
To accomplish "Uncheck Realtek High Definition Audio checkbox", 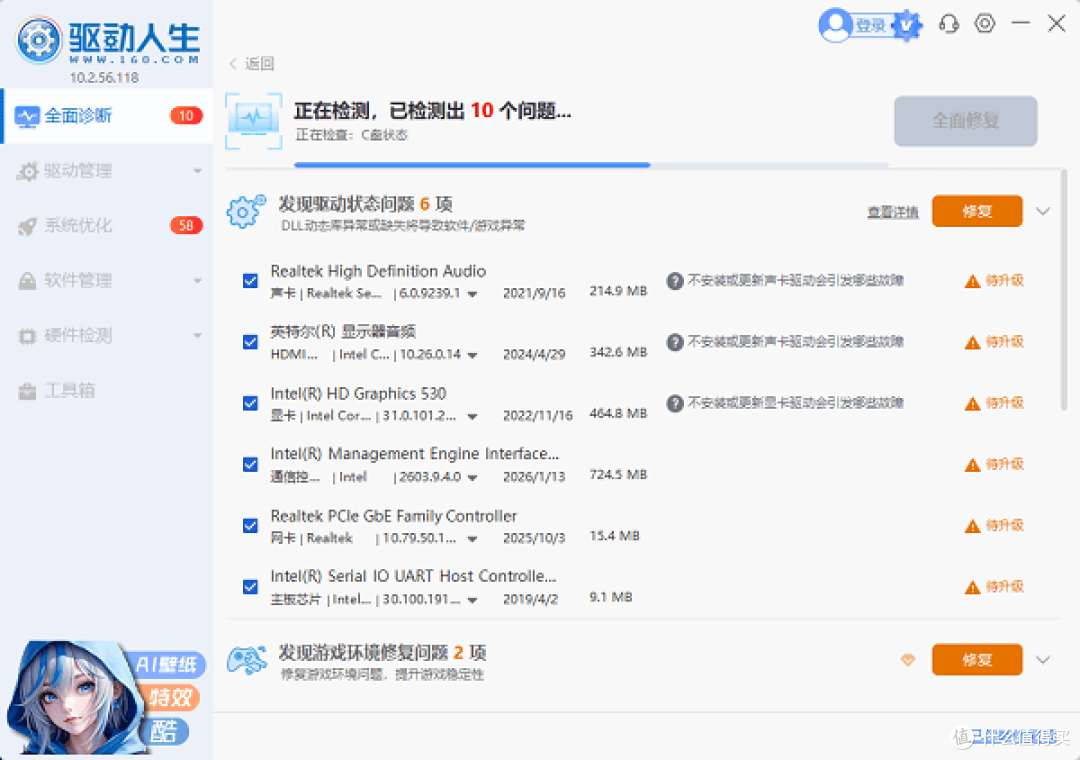I will pos(250,280).
